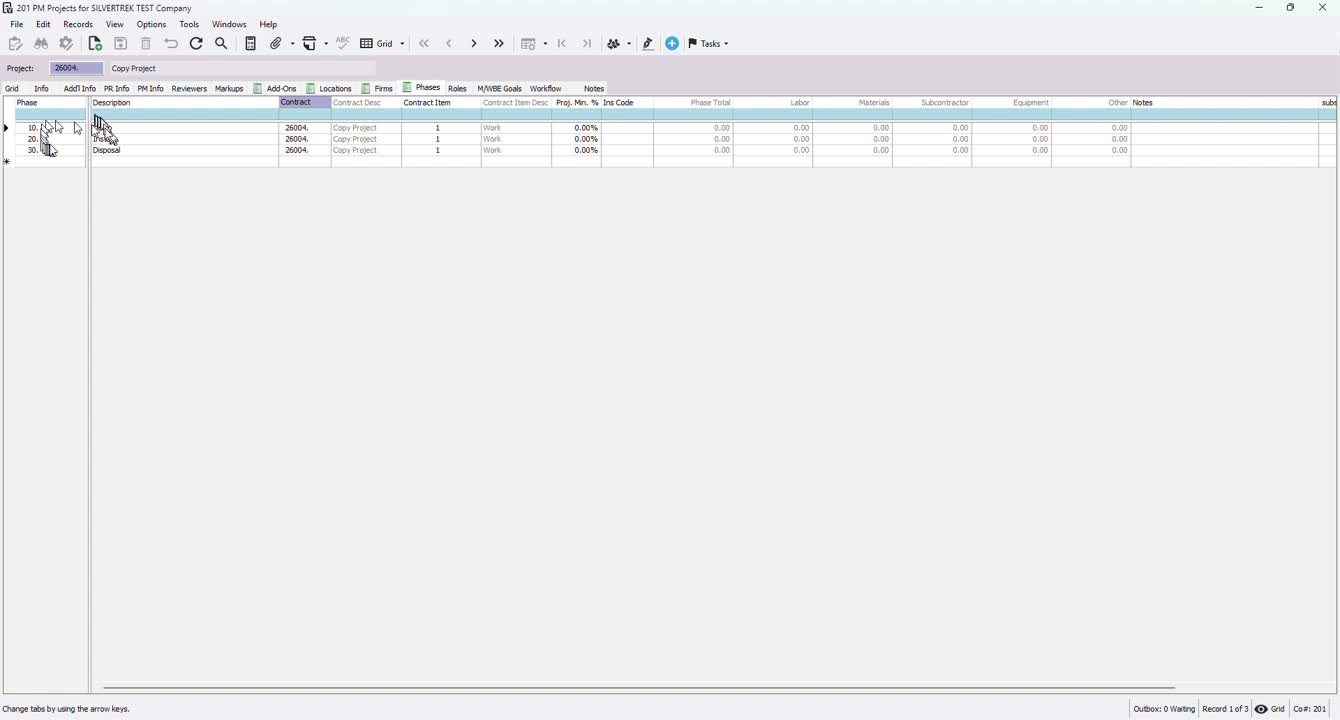The height and width of the screenshot is (720, 1340).
Task: Click the grid layout table icon
Action: pyautogui.click(x=528, y=44)
